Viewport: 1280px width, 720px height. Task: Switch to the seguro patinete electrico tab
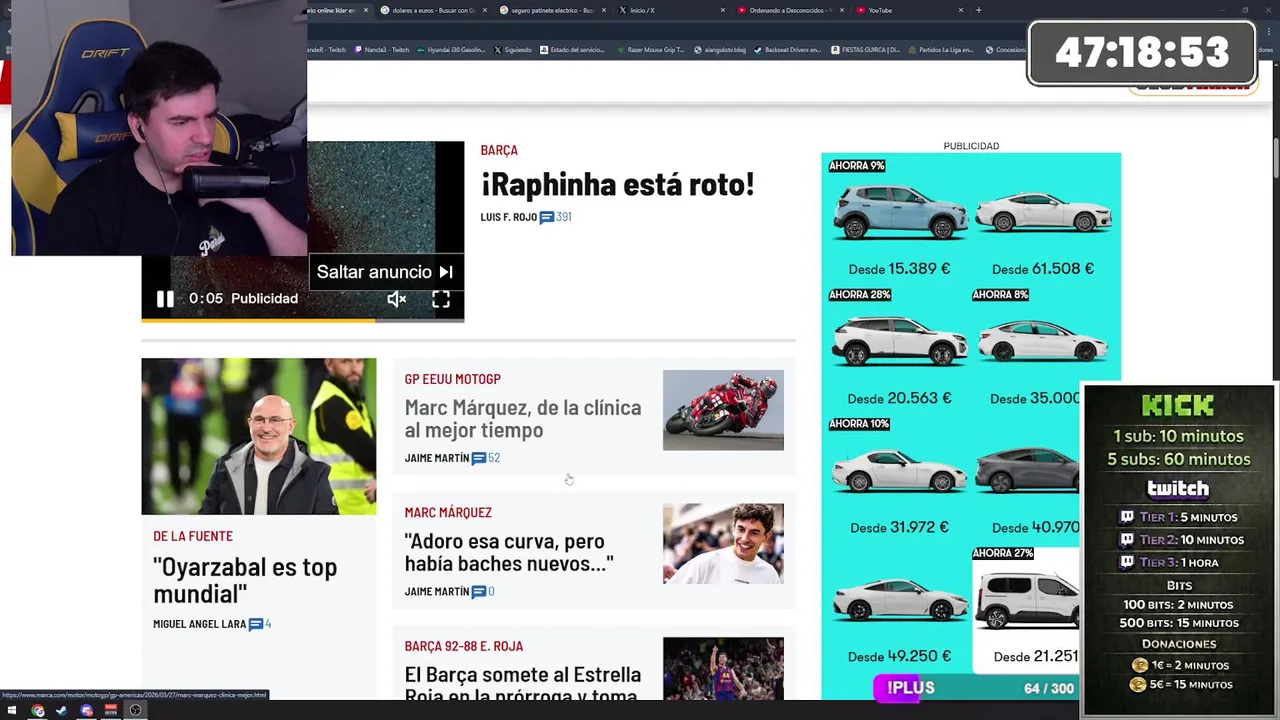pos(552,10)
